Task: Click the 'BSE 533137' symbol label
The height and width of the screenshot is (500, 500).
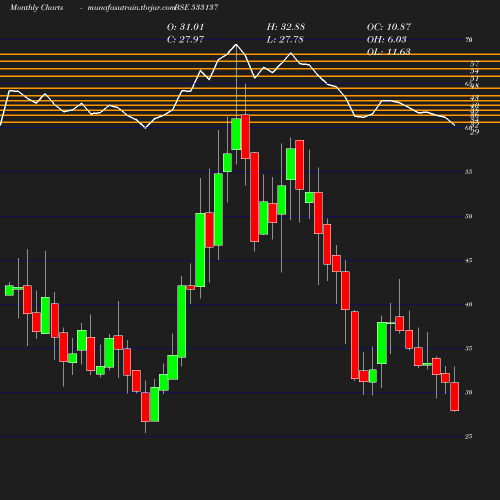Action: click(x=196, y=7)
